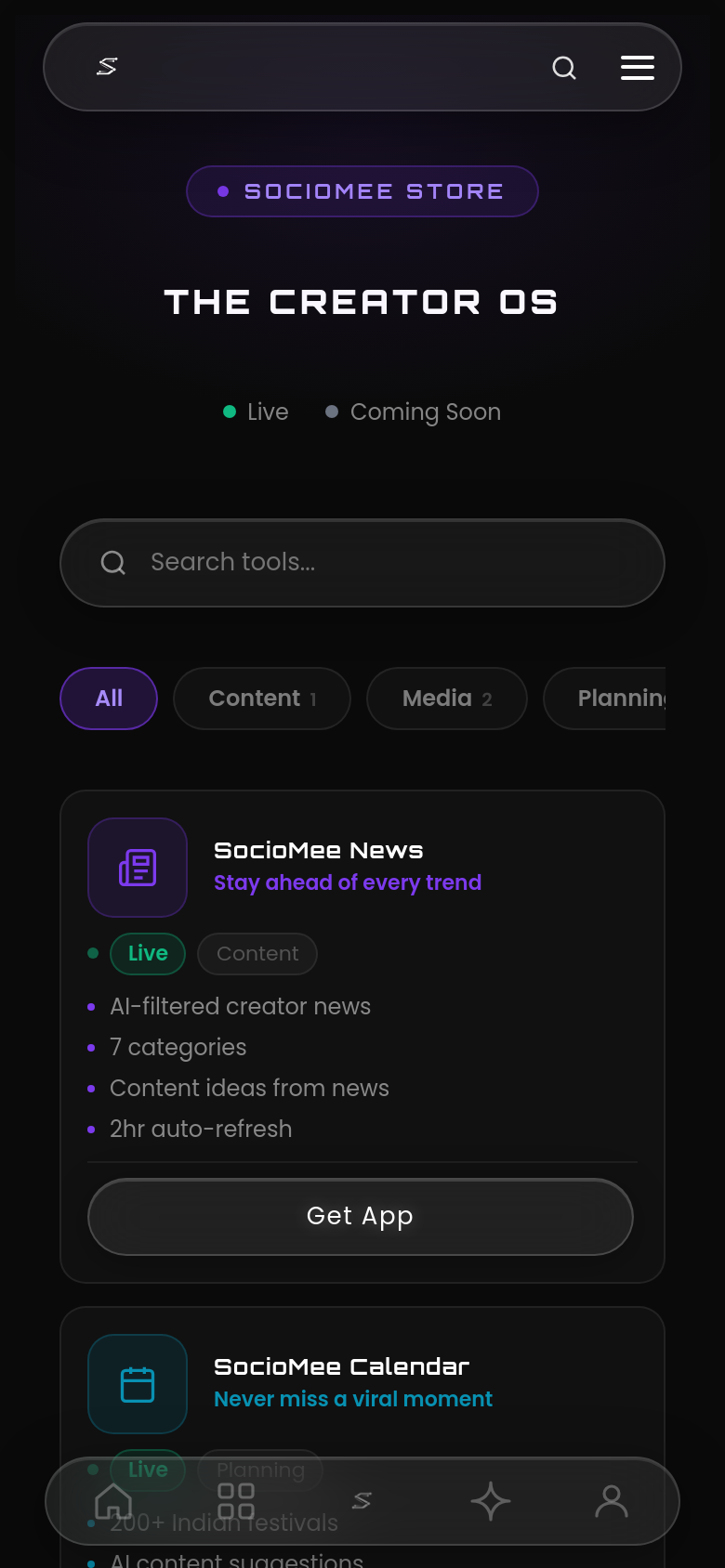Click 'THE CREATOR OS' heading
The height and width of the screenshot is (1568, 725).
[x=362, y=303]
